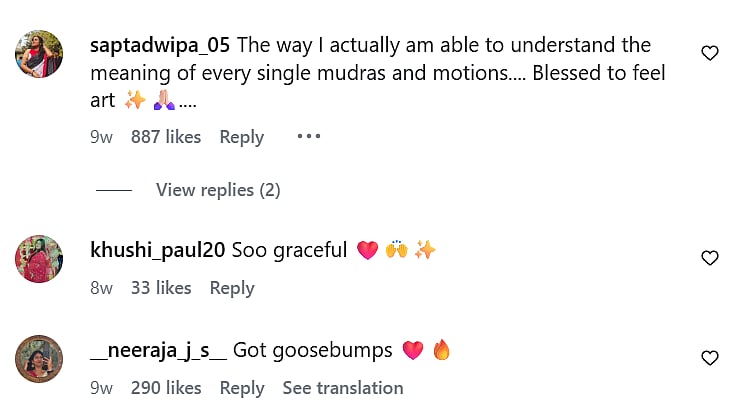The height and width of the screenshot is (420, 729).
Task: Open __neeraja_j_s__'s profile picture
Action: 40,358
